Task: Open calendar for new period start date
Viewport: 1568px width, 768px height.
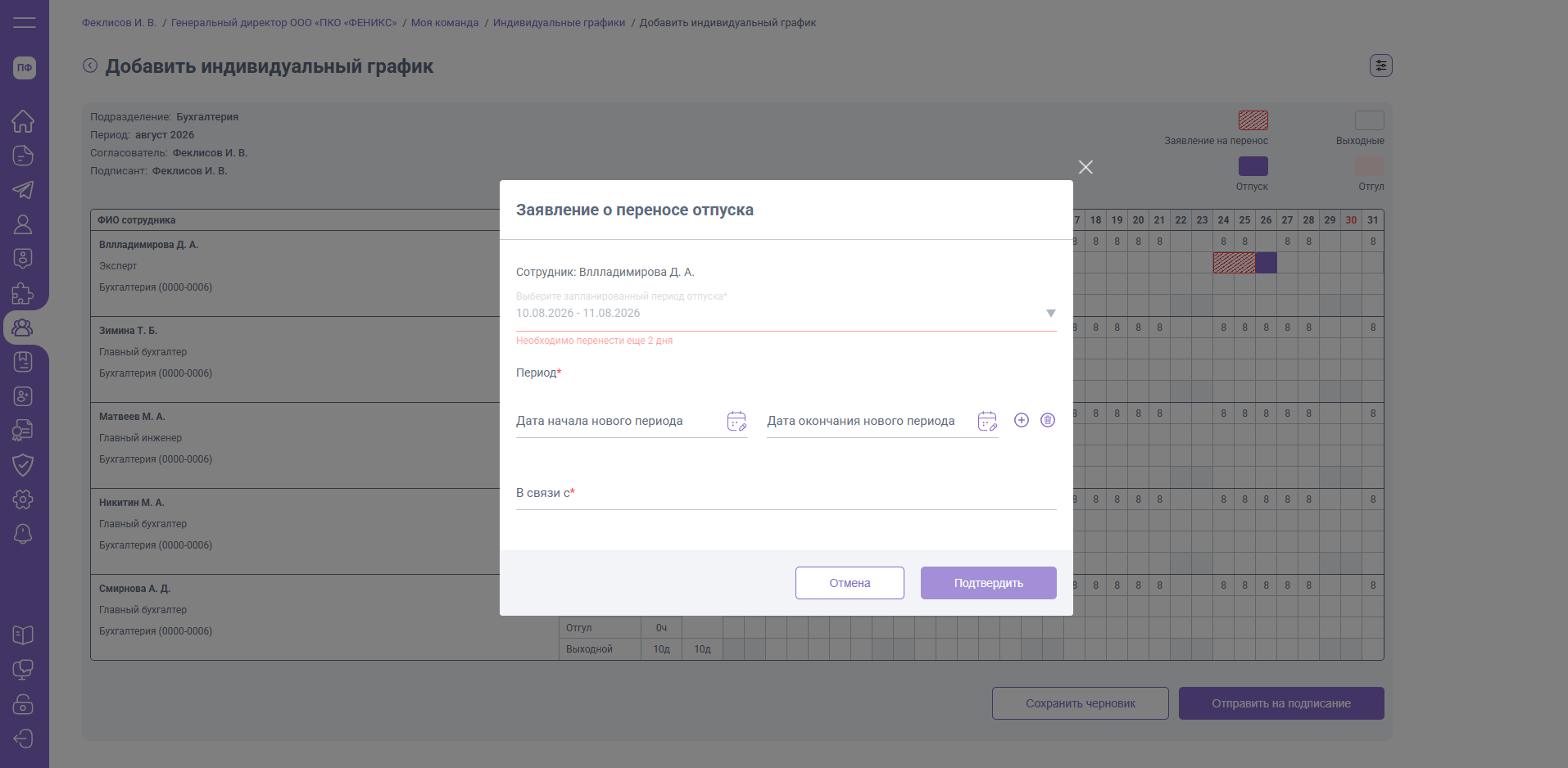Action: point(736,421)
